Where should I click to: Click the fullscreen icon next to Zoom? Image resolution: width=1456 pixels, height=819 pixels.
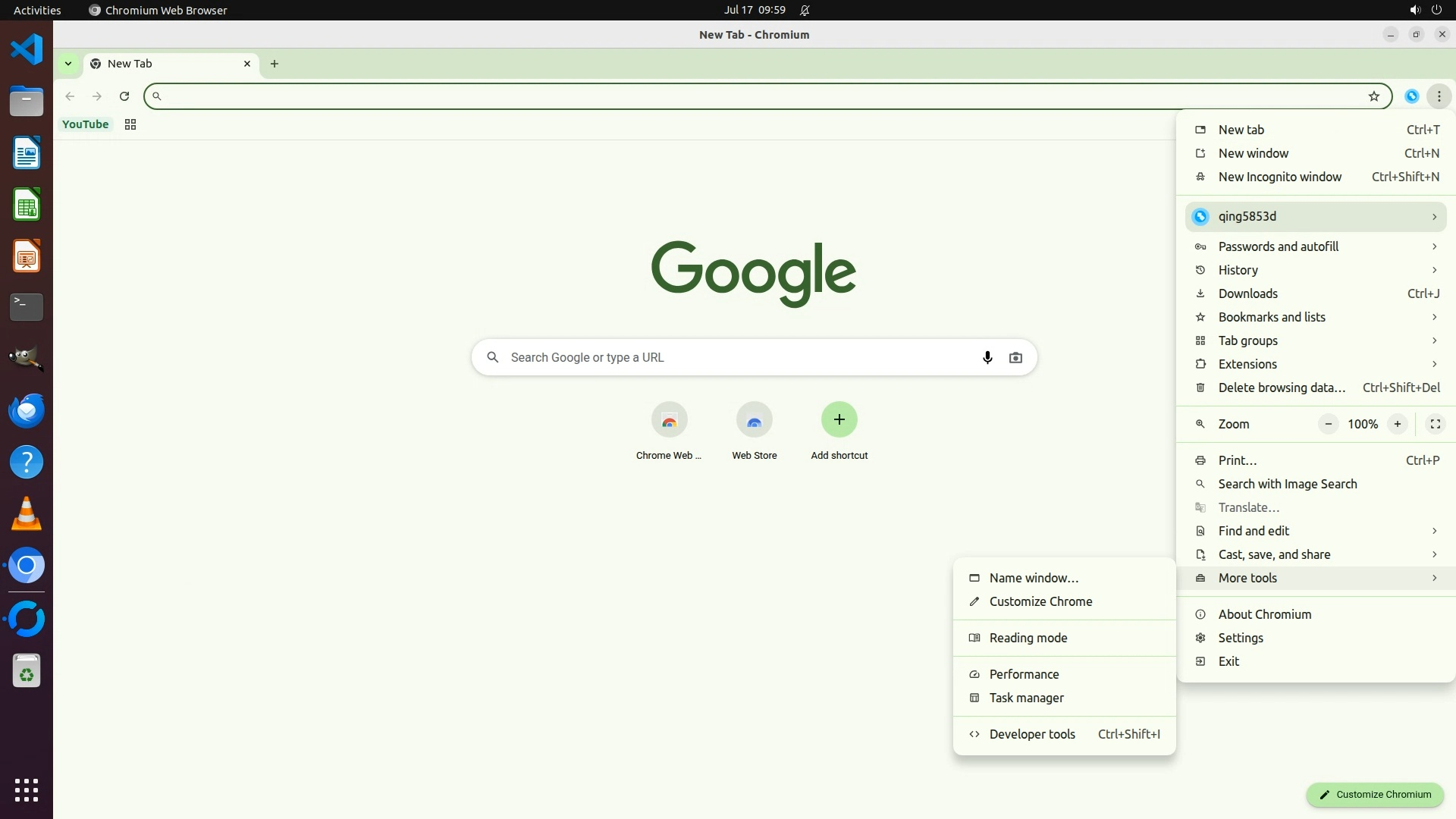(x=1435, y=424)
